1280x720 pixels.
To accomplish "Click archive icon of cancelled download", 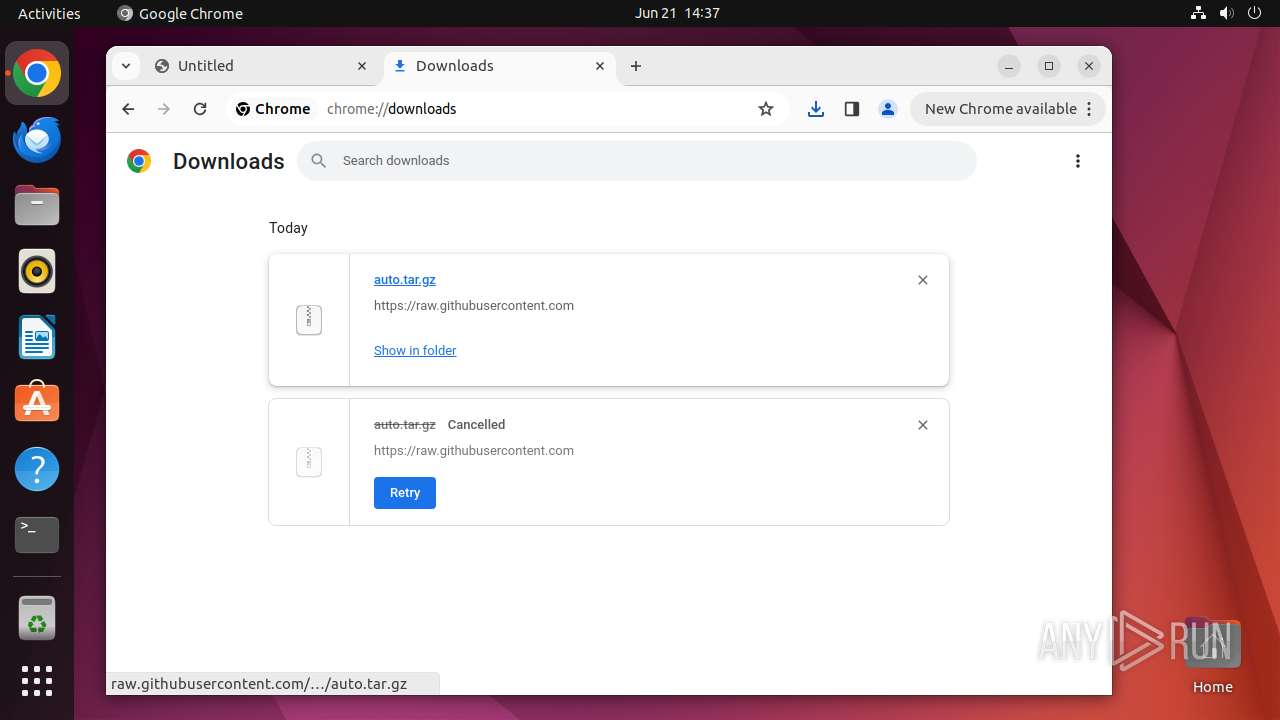I will (309, 462).
